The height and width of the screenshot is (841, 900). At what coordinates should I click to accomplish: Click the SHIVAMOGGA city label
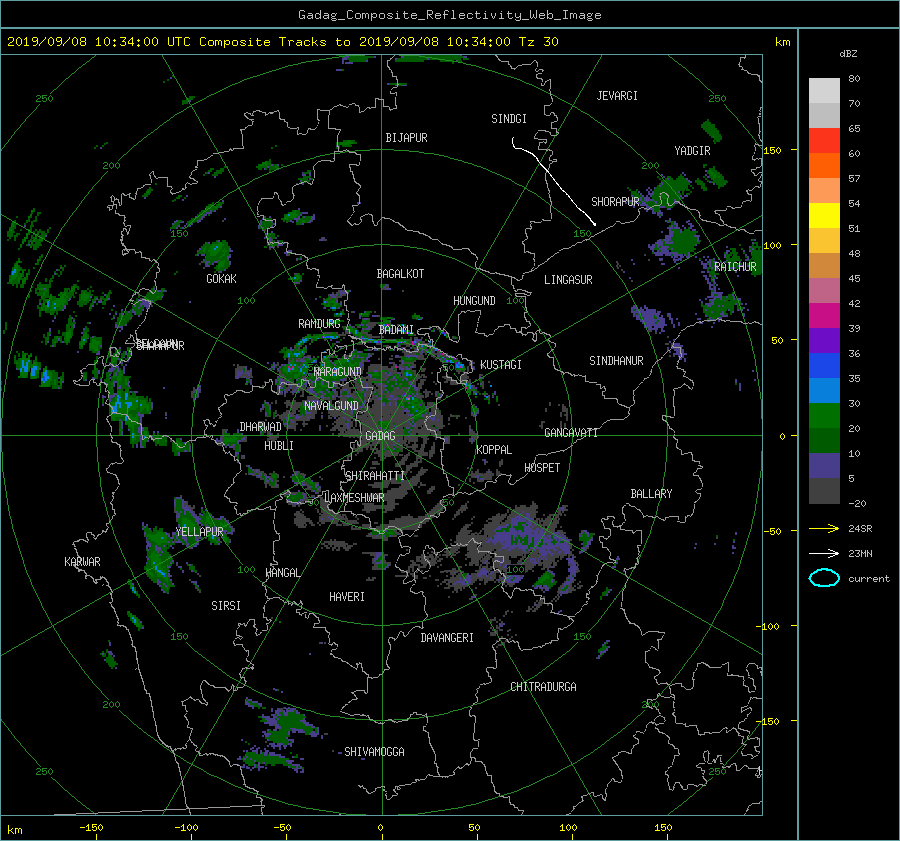(x=374, y=752)
